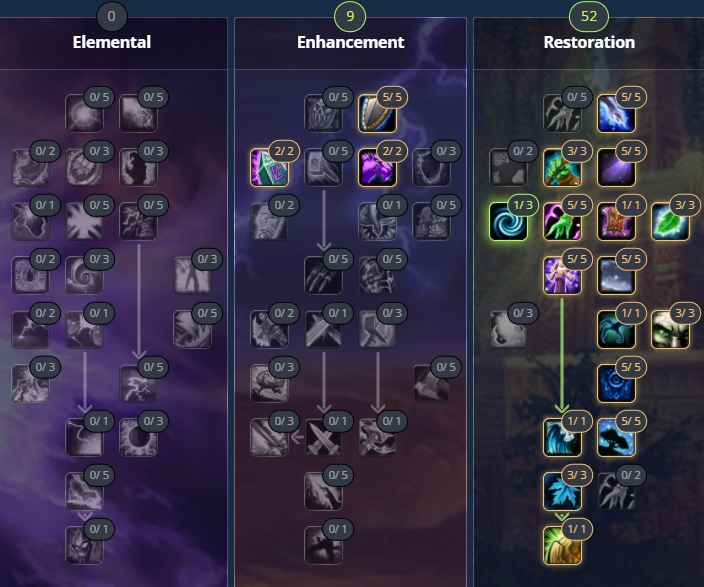Select the purple wolf talent icon at 2/2

(x=377, y=167)
